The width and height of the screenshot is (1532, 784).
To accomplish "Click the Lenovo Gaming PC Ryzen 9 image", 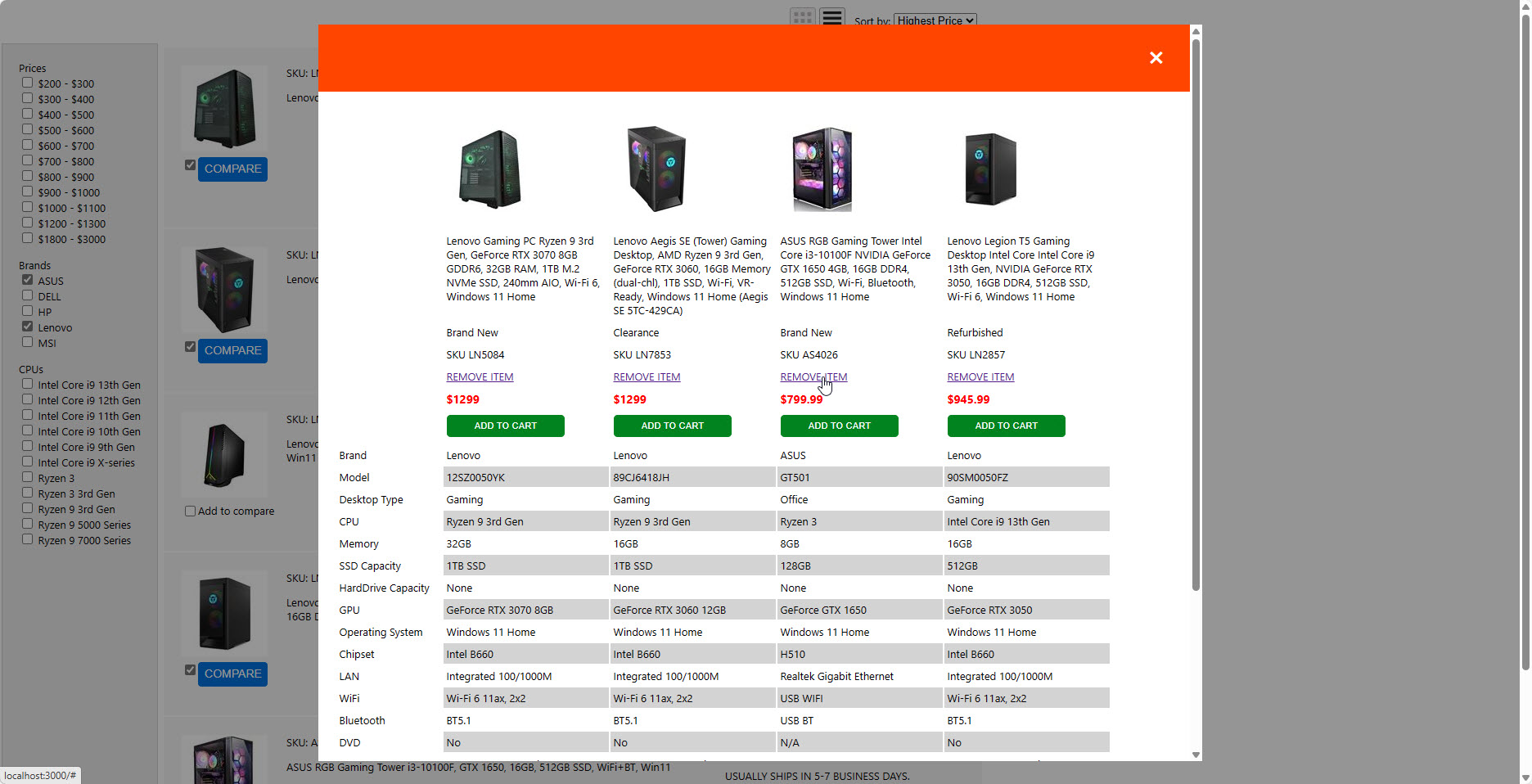I will [489, 169].
